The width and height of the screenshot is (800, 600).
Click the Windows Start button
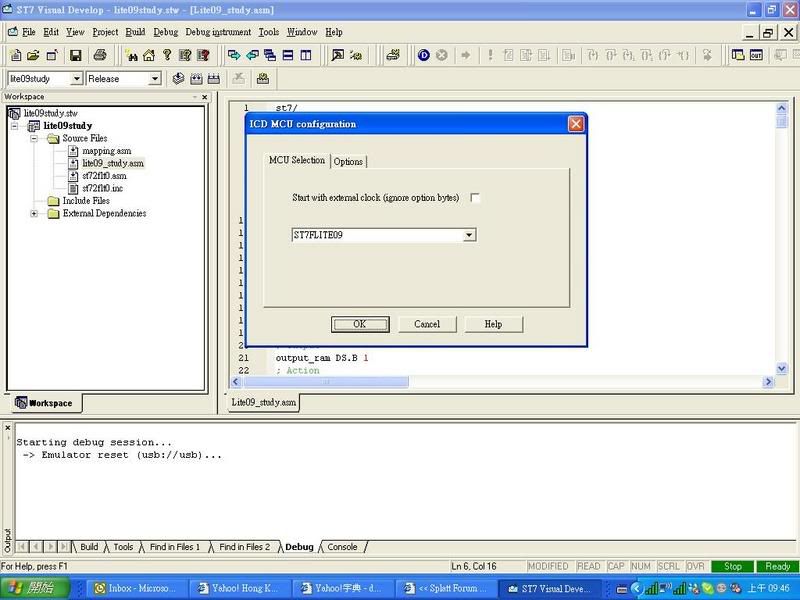point(35,589)
